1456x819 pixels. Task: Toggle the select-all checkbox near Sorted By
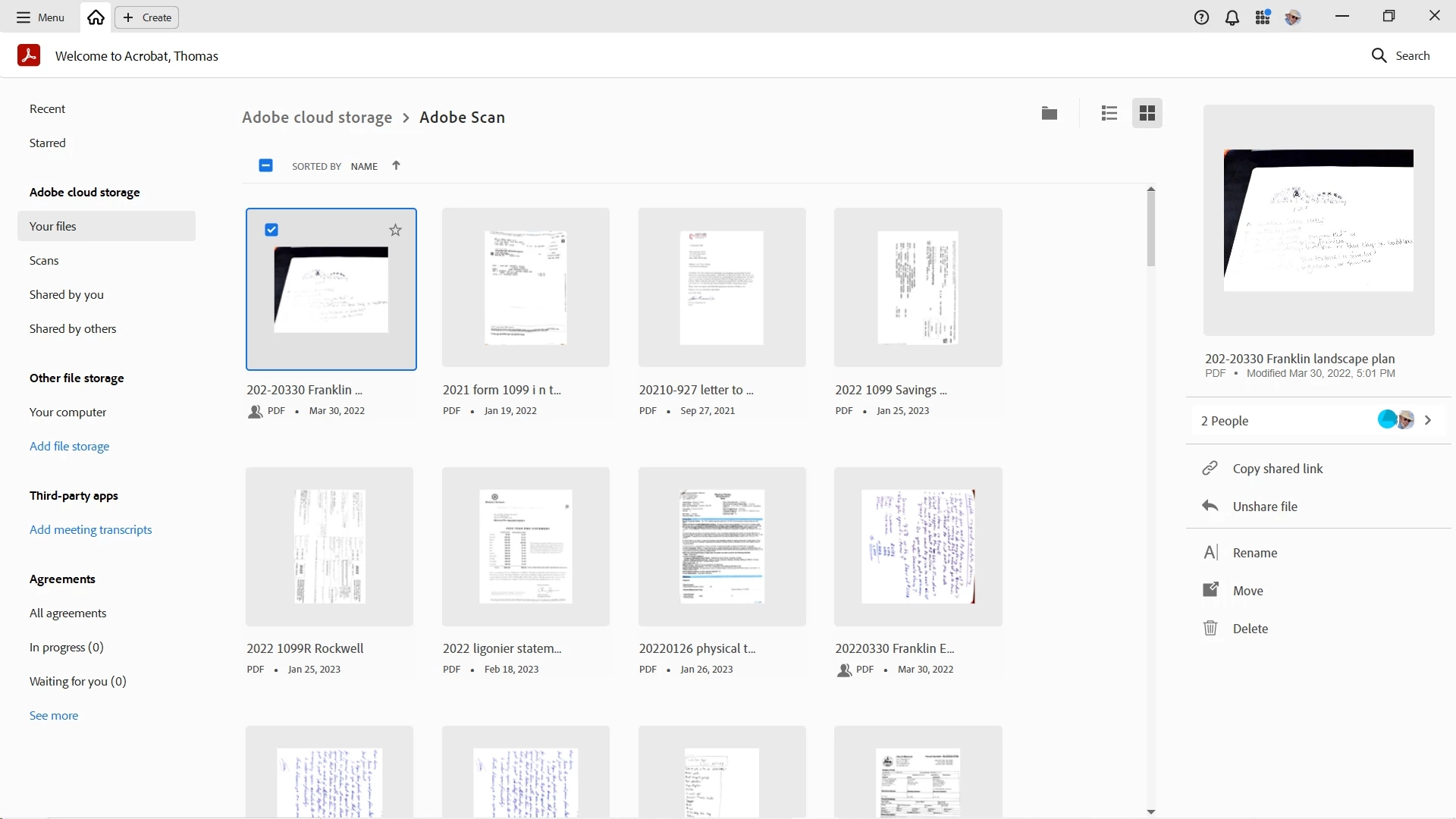265,165
